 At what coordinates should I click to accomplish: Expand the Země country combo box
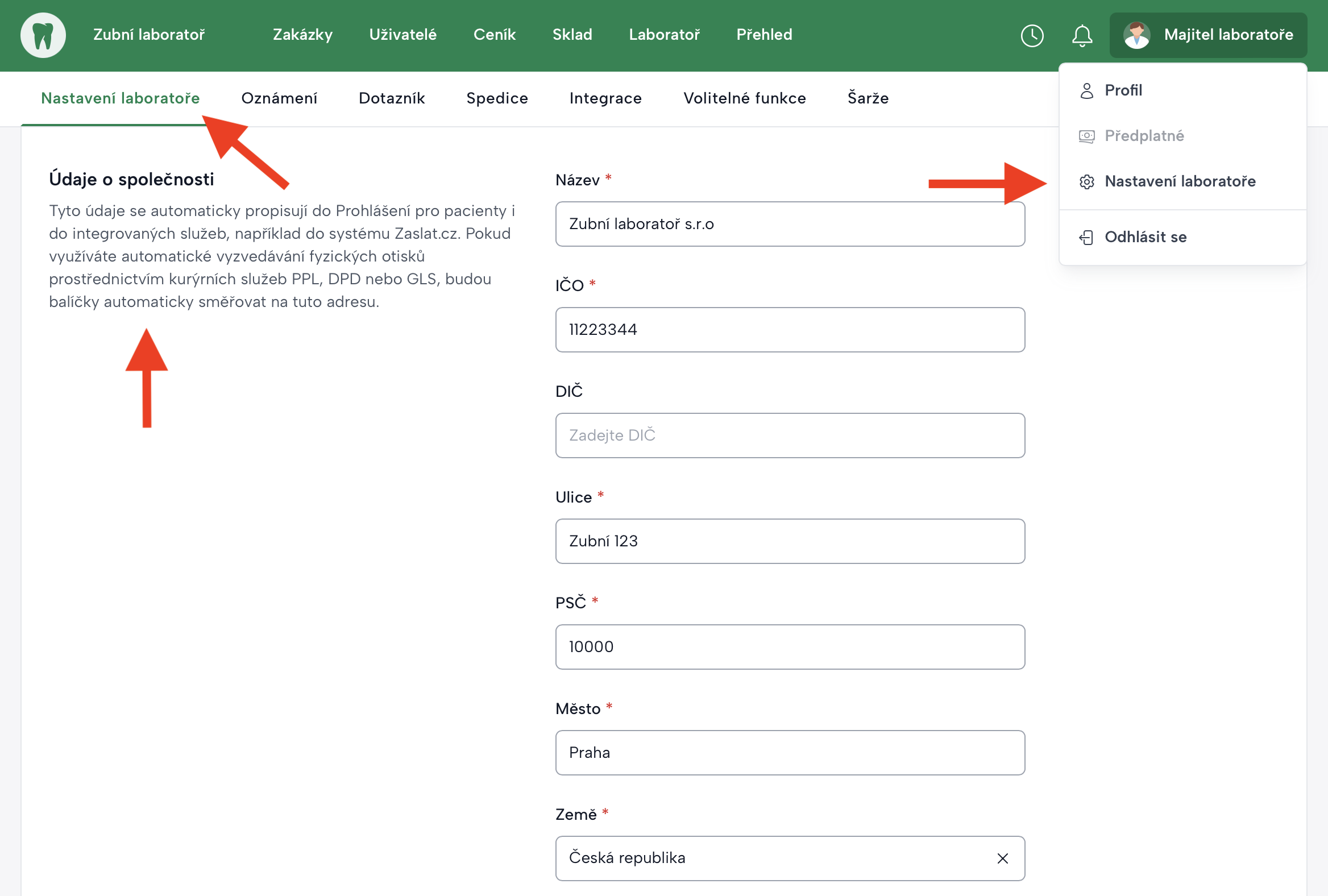point(771,858)
